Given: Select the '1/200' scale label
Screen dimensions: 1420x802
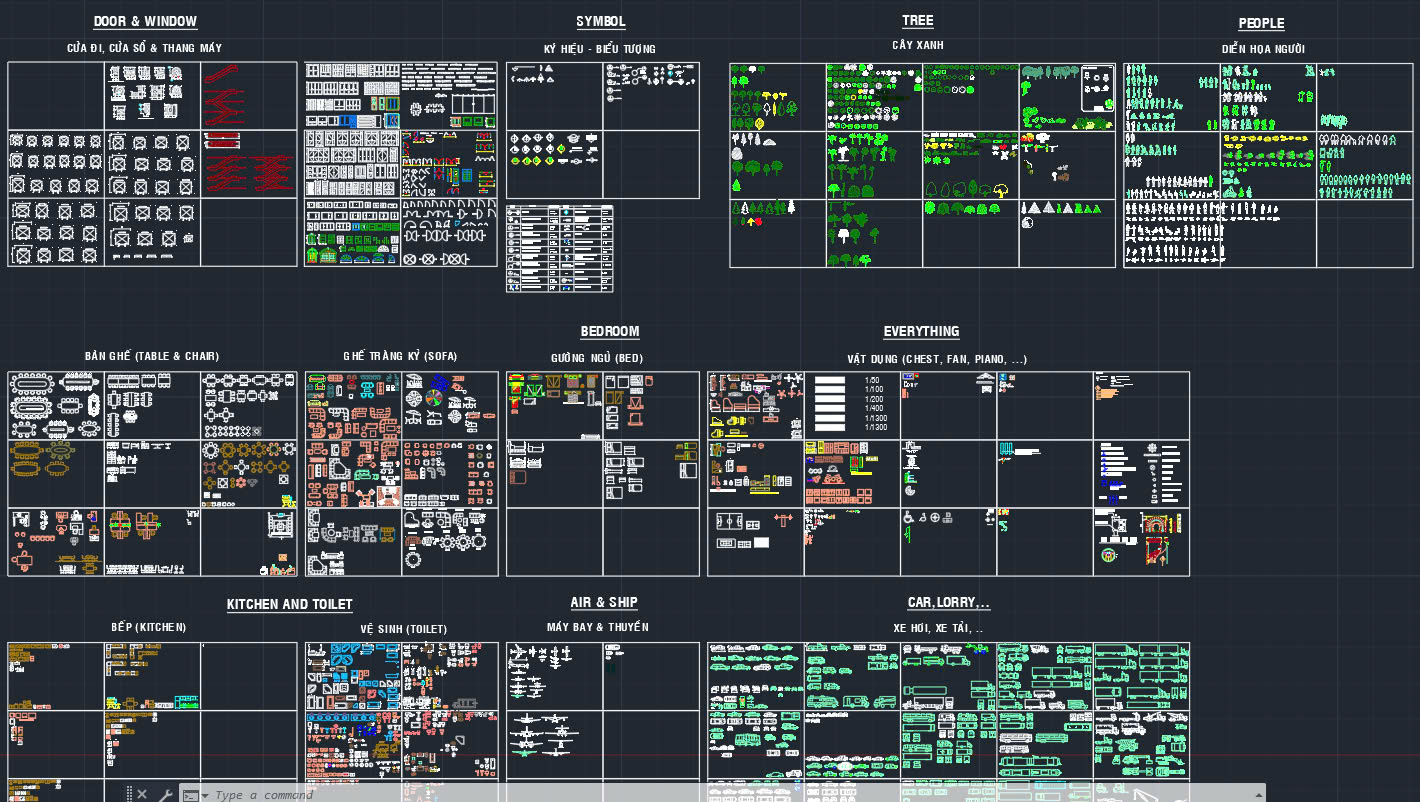Looking at the screenshot, I should coord(874,399).
